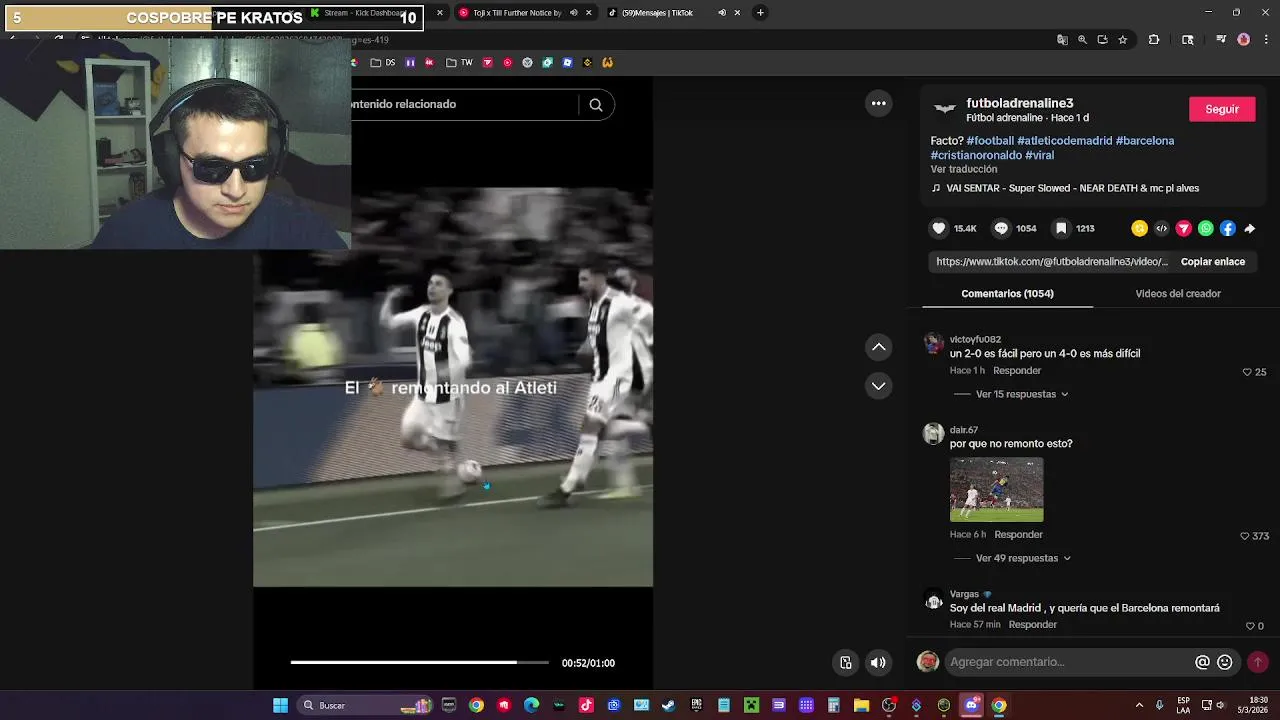
Task: Open the three-dot video options menu
Action: coord(878,103)
